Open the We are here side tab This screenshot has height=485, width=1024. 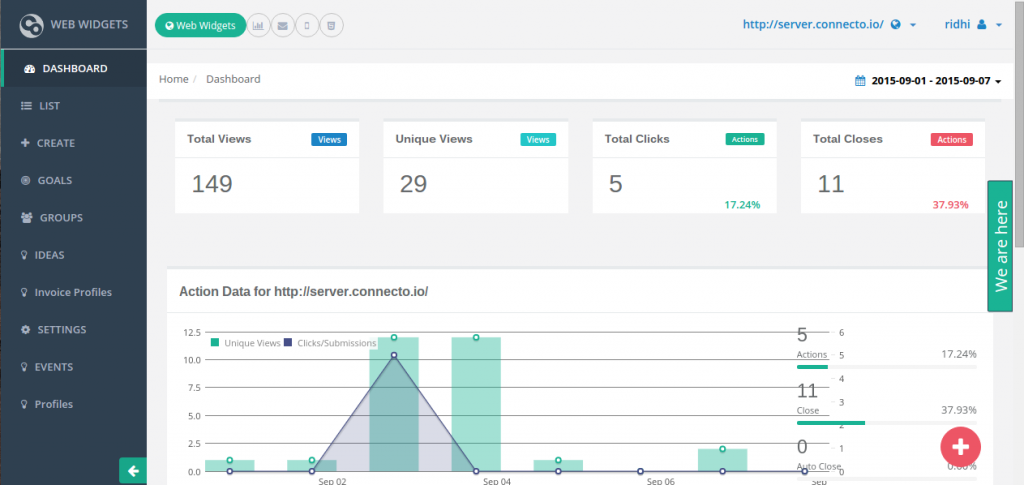point(1000,246)
